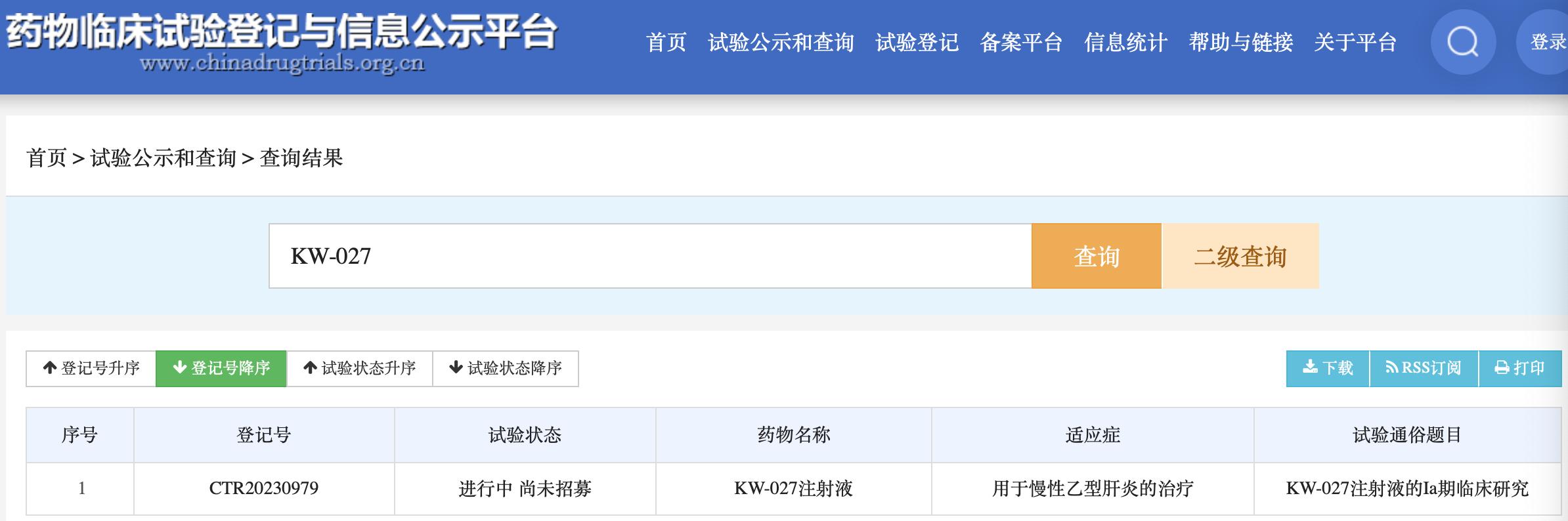
Task: Open 帮助与链接 navigation menu
Action: click(x=1240, y=43)
